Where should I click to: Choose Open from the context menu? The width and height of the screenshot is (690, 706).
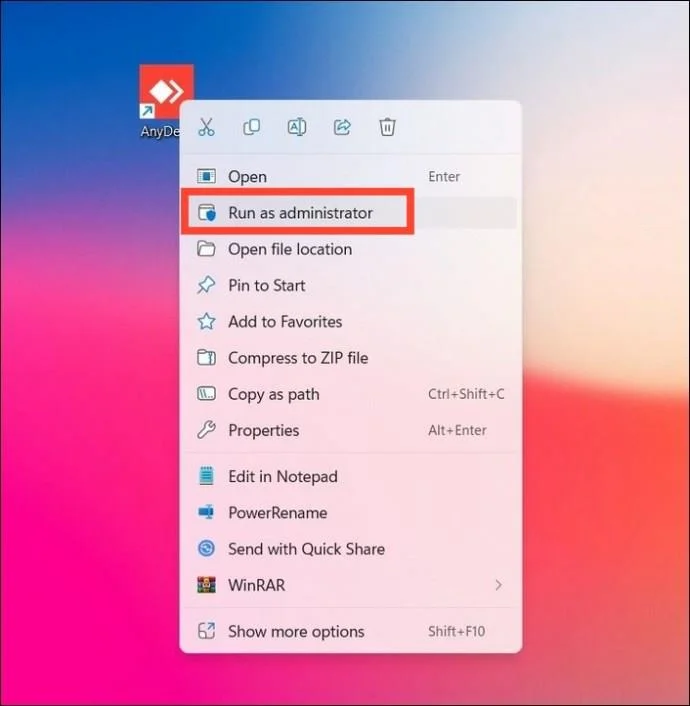[350, 176]
